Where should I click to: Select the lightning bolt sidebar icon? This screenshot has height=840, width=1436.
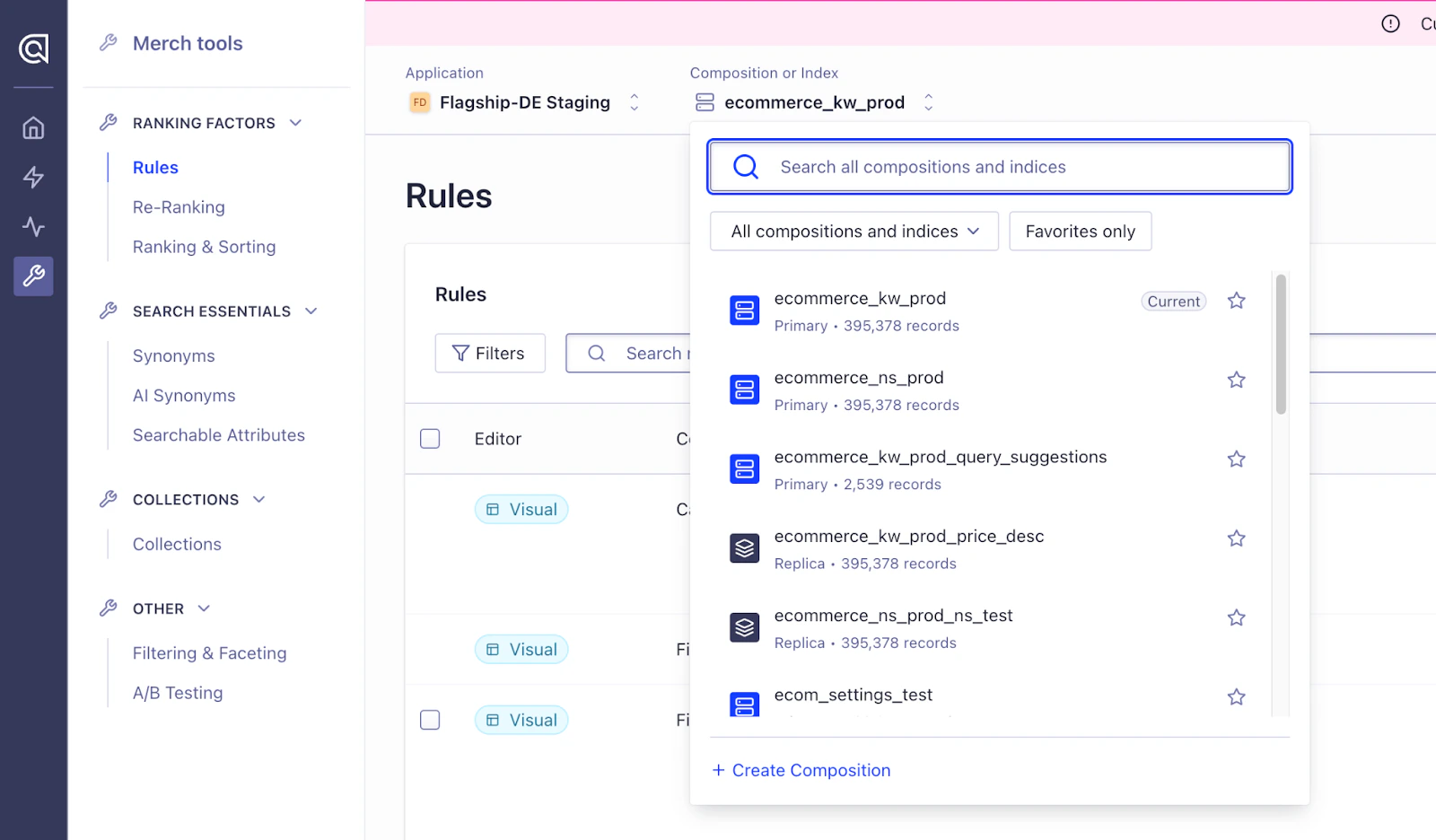(x=32, y=177)
